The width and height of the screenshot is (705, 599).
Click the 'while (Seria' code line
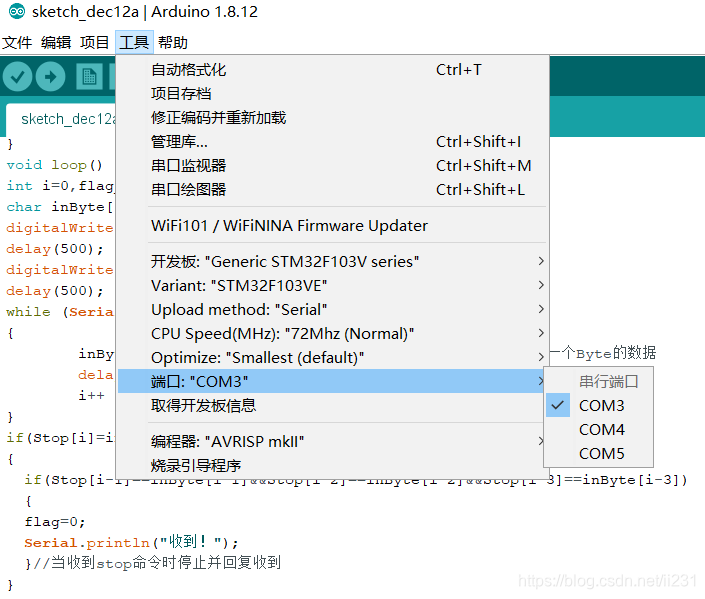(59, 312)
